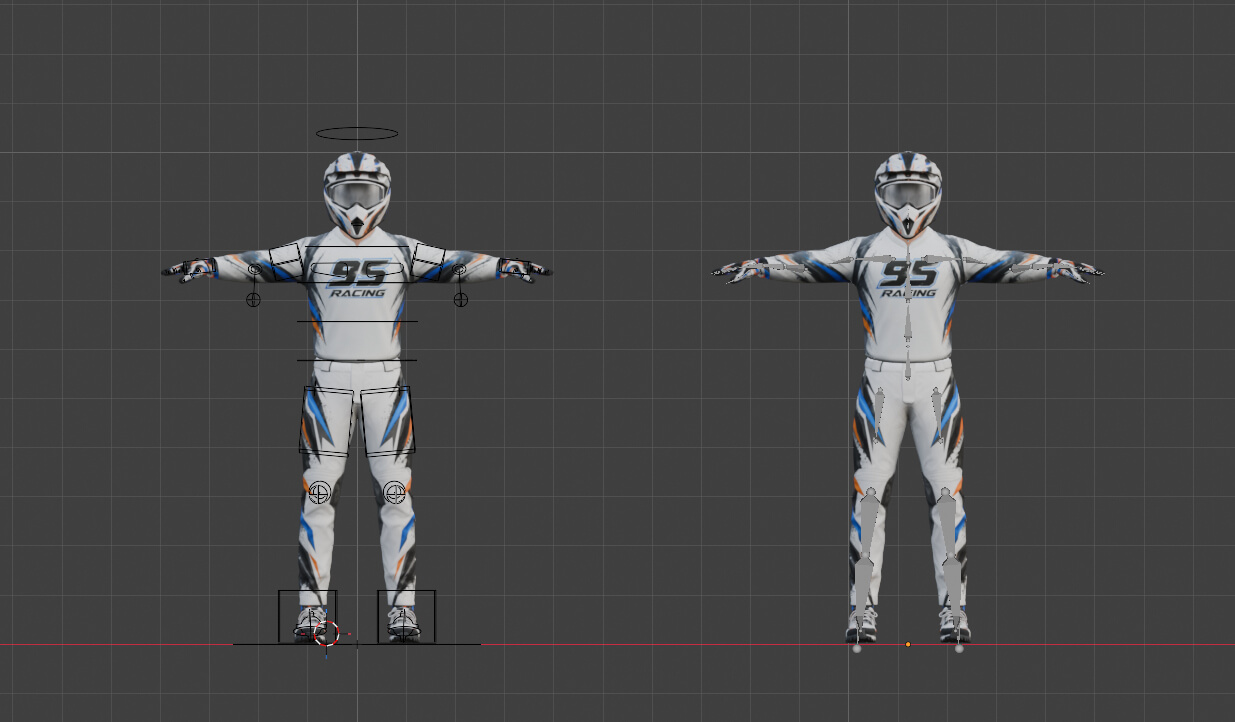This screenshot has width=1235, height=722.
Task: Select the circular knee control on the rigged rider's screen-right leg
Action: pos(395,492)
